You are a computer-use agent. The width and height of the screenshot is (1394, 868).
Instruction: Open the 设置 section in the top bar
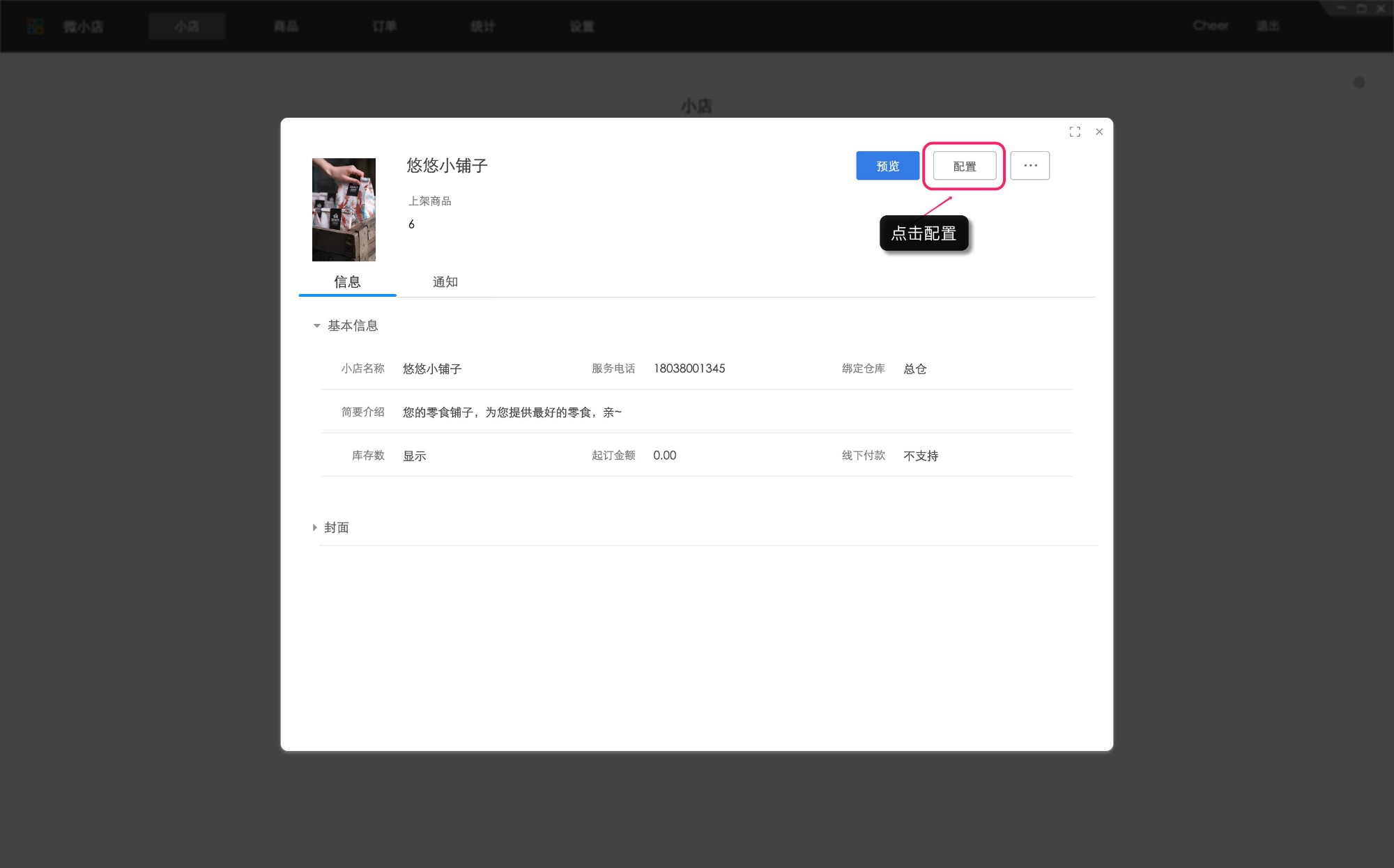[x=581, y=26]
